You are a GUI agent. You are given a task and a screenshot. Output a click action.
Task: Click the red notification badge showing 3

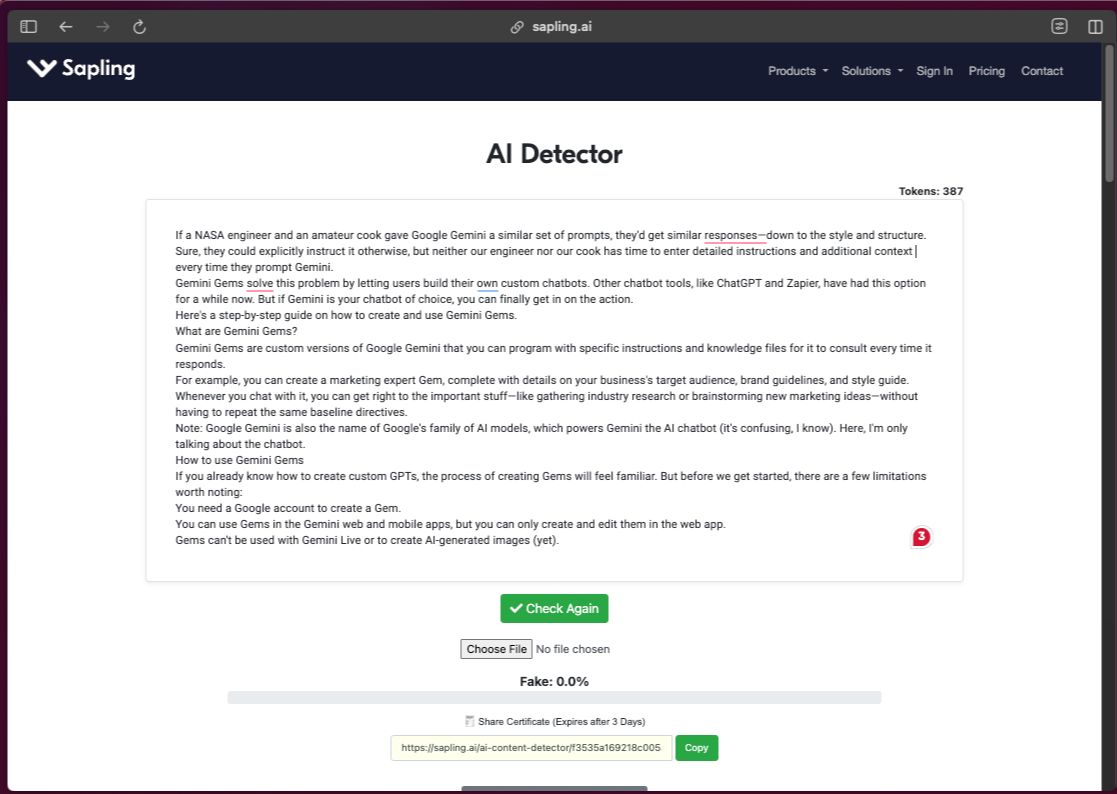click(x=919, y=537)
